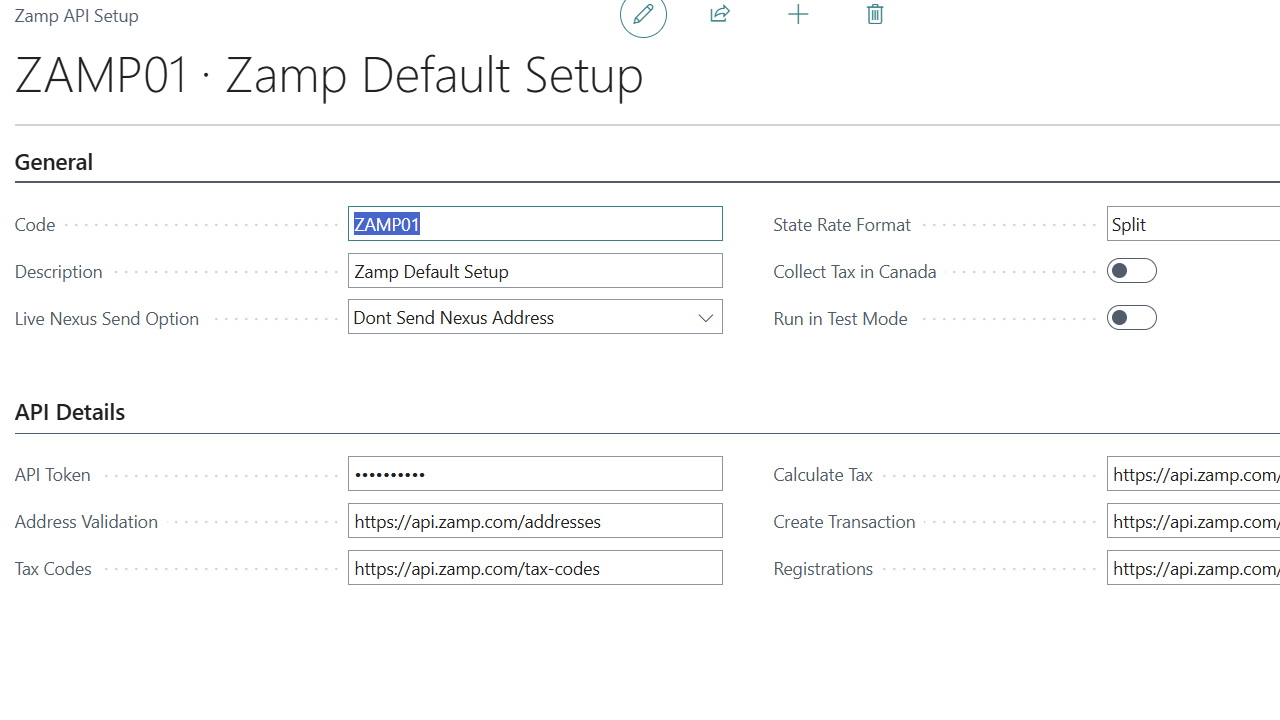Click the API Token password field

click(535, 474)
